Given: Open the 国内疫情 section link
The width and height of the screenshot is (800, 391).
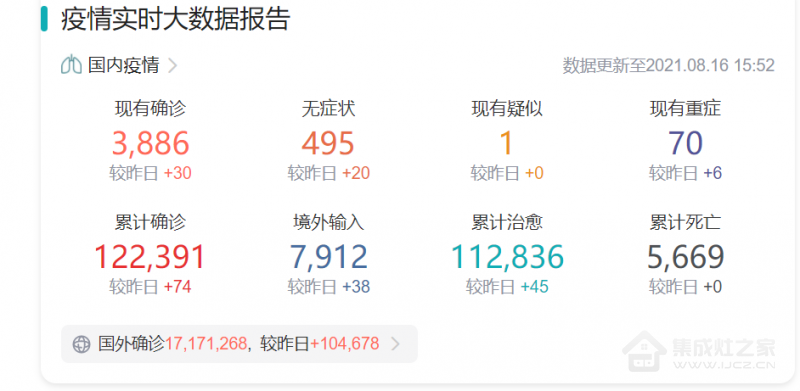Looking at the screenshot, I should [123, 65].
